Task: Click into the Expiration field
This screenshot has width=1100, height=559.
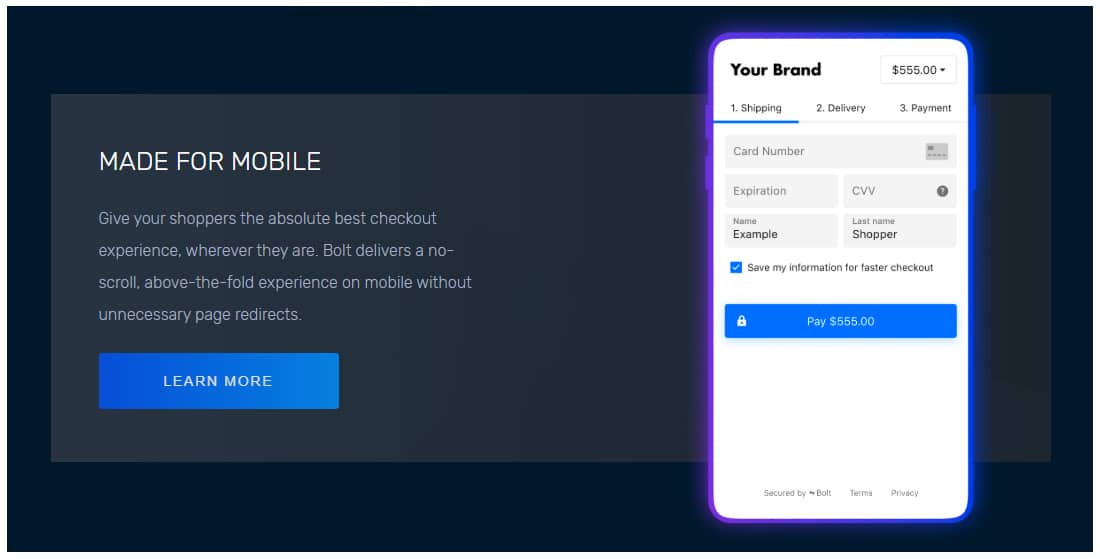Action: coord(780,191)
